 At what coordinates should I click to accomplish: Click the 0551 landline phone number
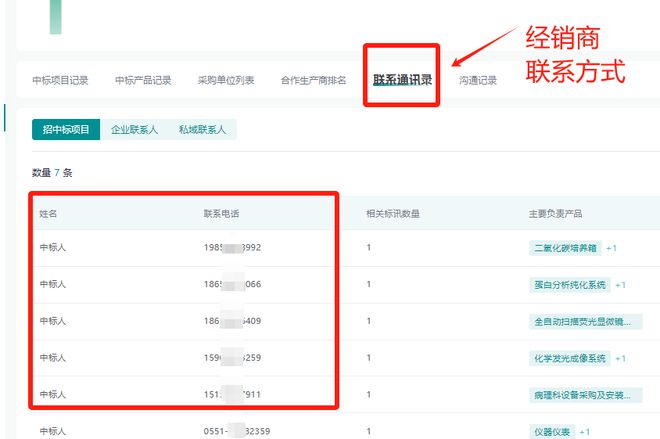coord(237,431)
